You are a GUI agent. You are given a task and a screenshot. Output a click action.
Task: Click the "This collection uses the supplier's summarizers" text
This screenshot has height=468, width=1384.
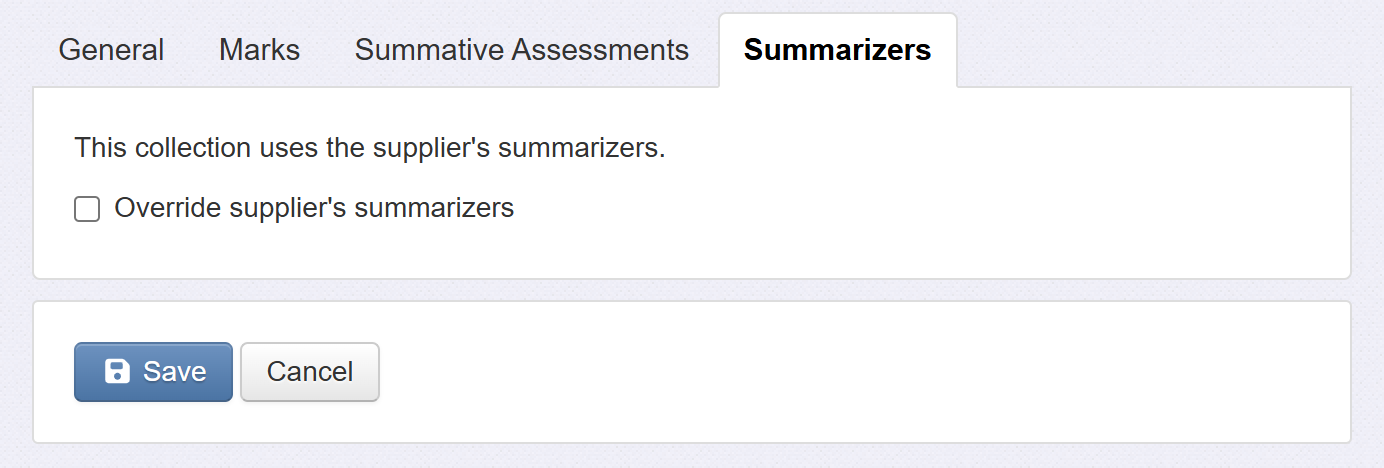(x=370, y=149)
